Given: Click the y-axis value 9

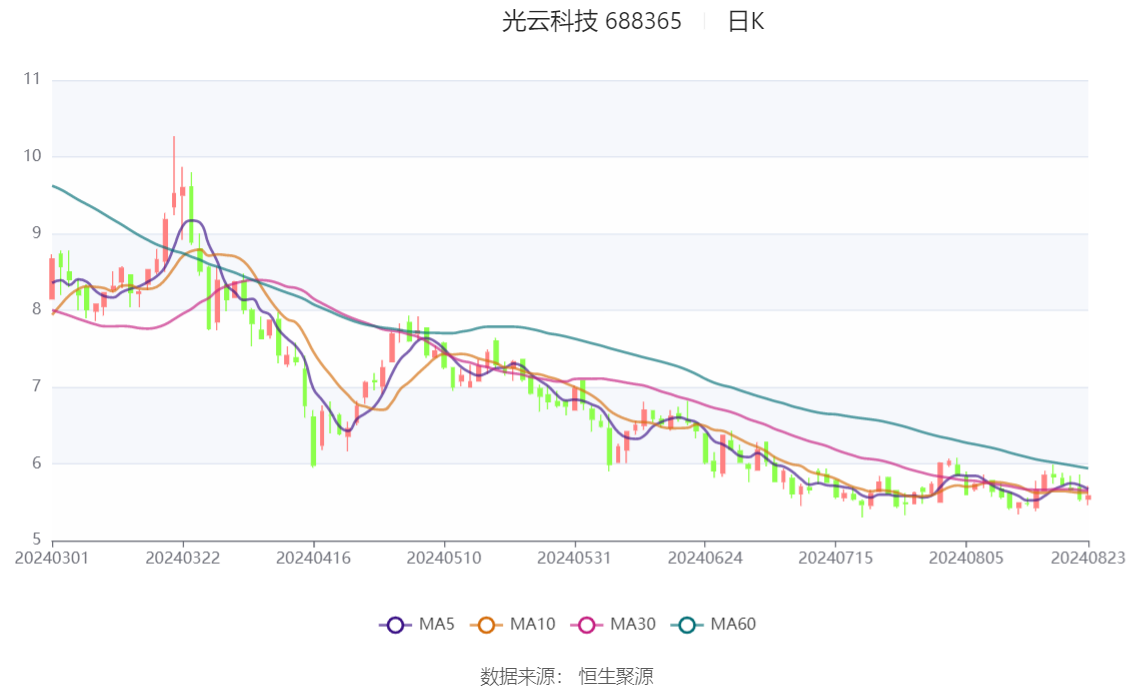Looking at the screenshot, I should [36, 233].
